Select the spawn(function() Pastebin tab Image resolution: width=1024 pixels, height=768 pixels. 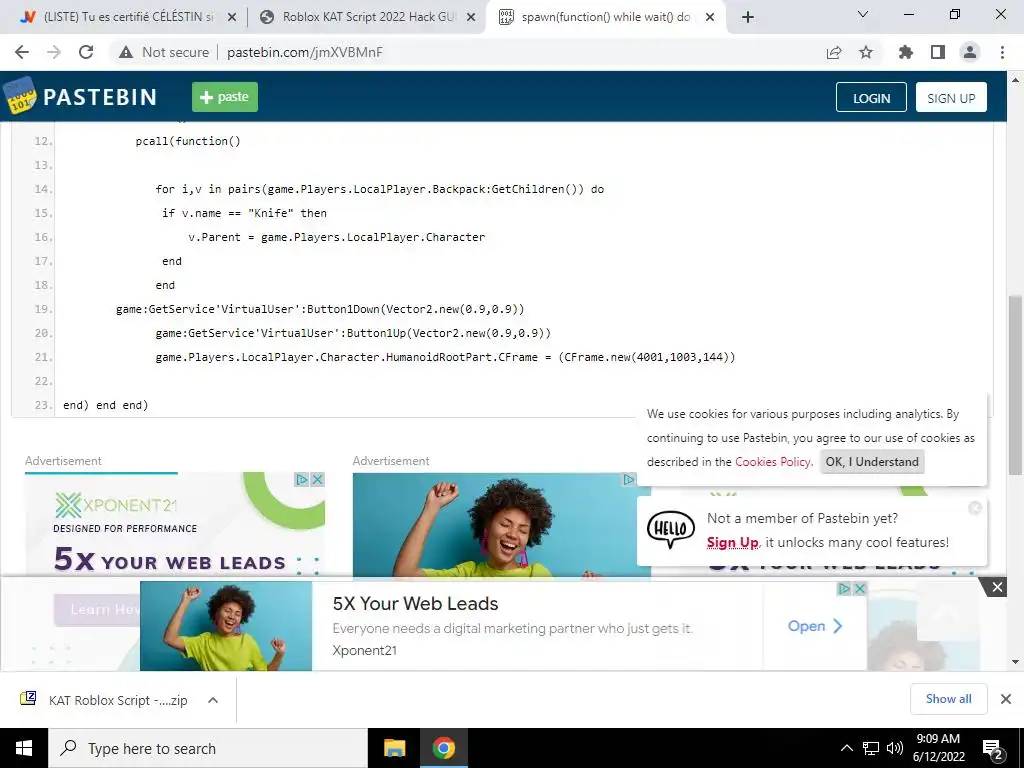click(x=598, y=17)
